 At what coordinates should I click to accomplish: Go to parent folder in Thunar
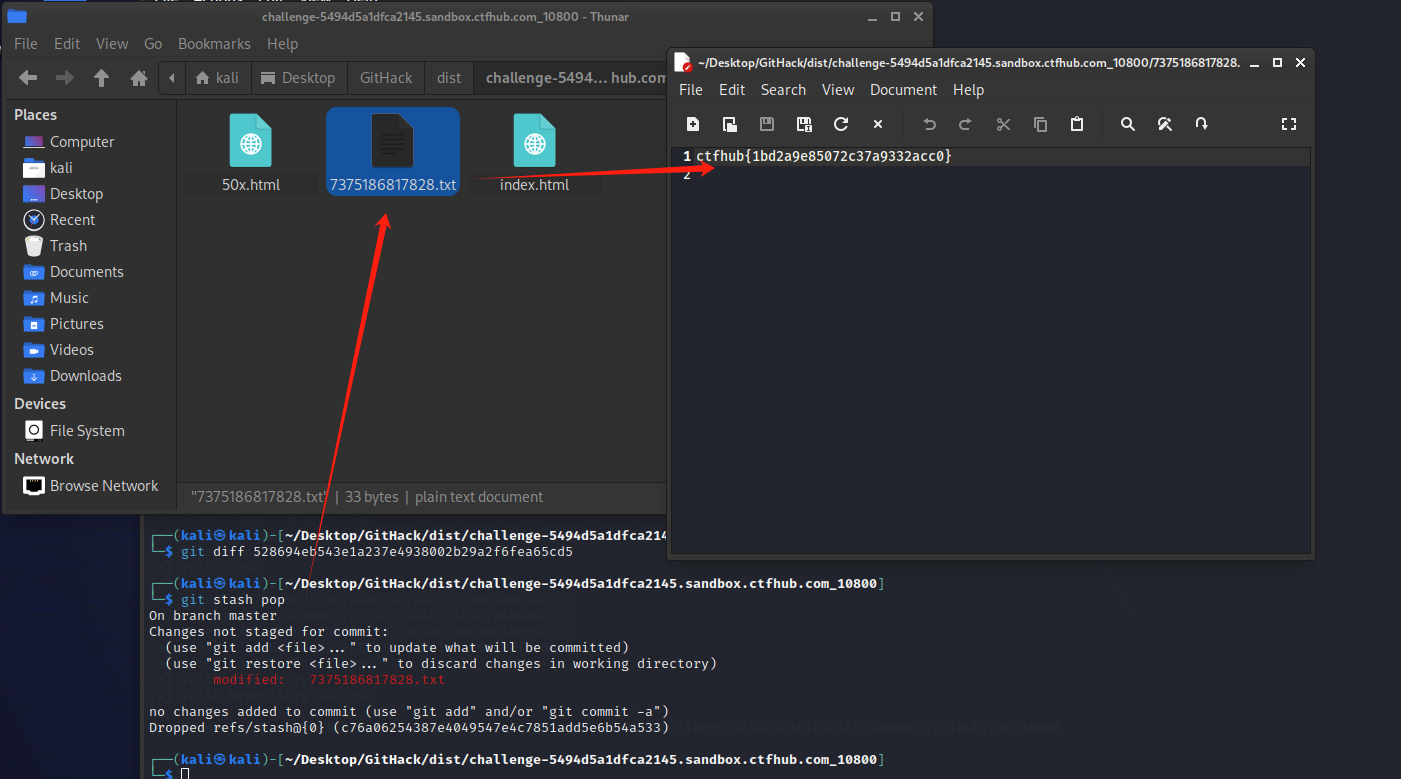101,78
